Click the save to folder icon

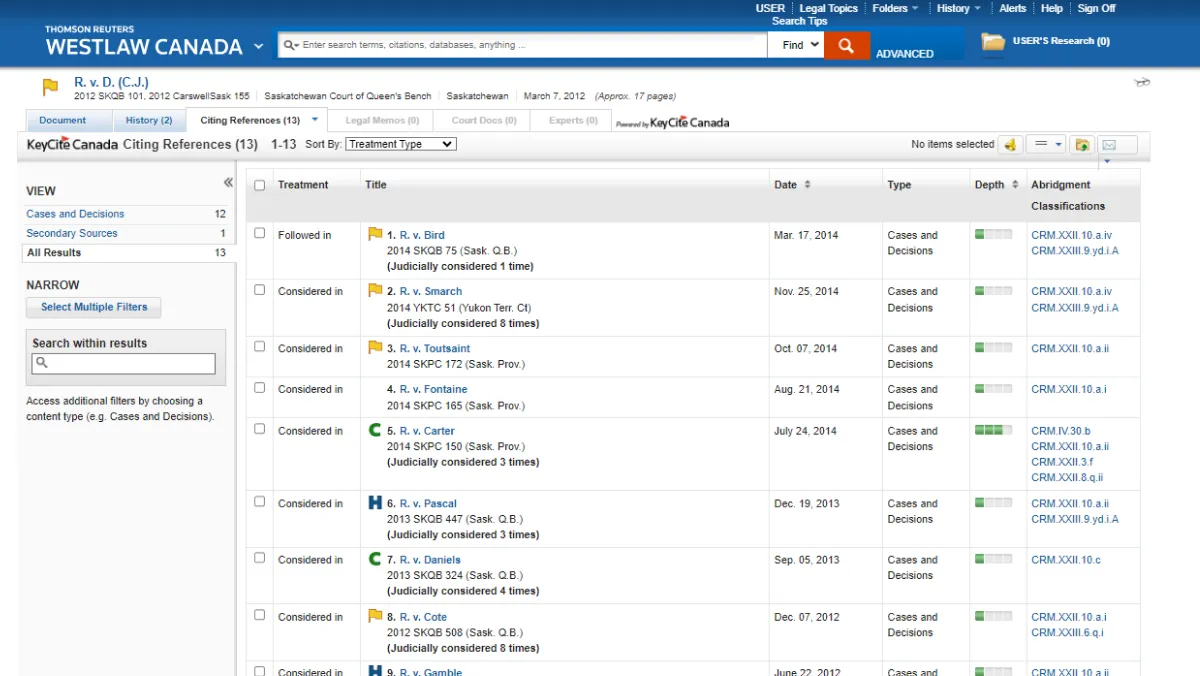1082,145
